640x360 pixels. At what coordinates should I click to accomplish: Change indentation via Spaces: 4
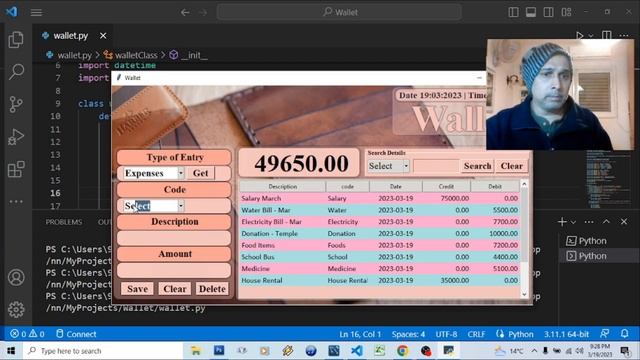[x=408, y=334]
